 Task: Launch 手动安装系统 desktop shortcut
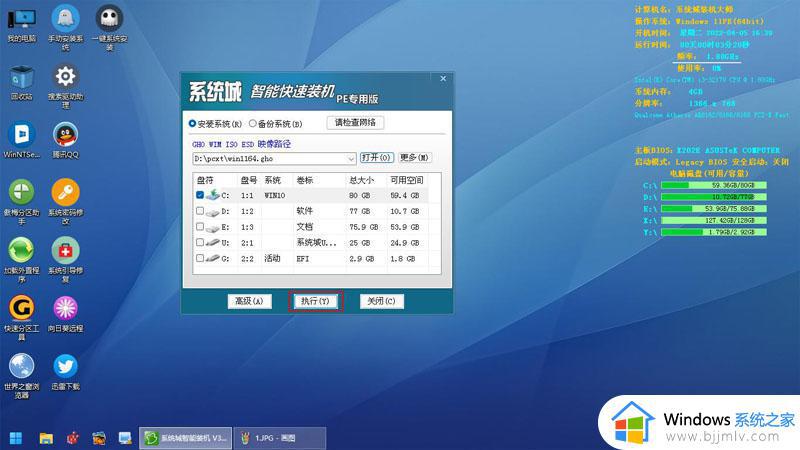[65, 28]
